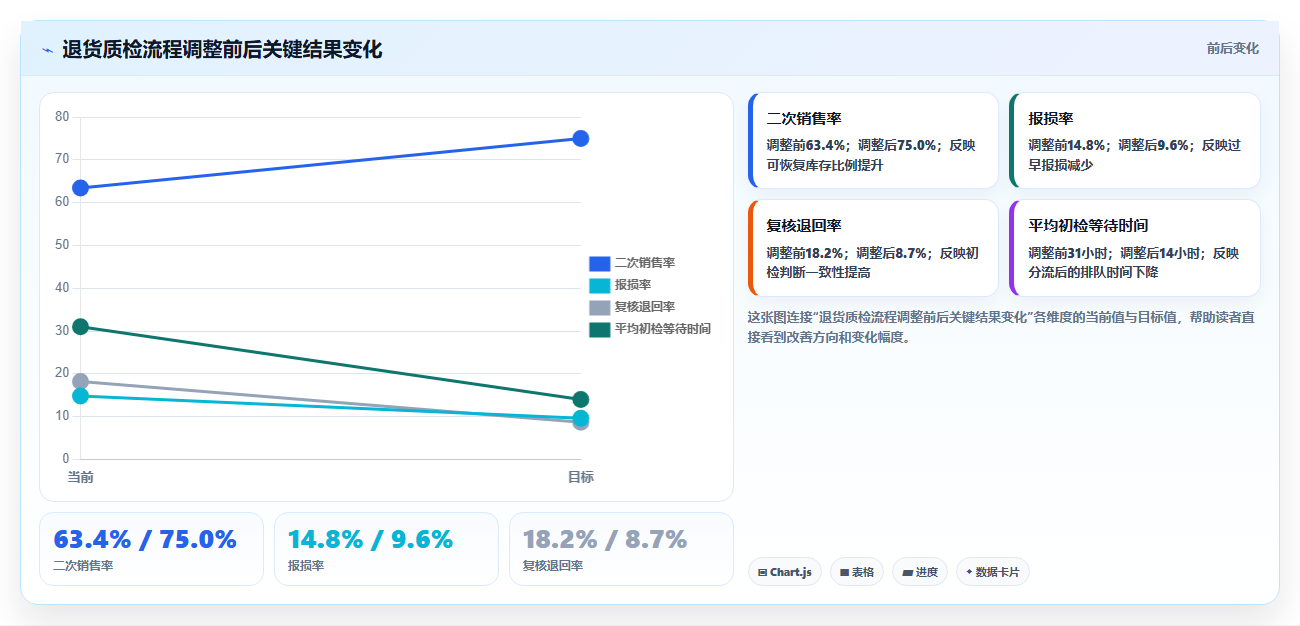Click the gray 复核退回率 legend swatch
Viewport: 1300px width, 626px height.
coord(599,307)
